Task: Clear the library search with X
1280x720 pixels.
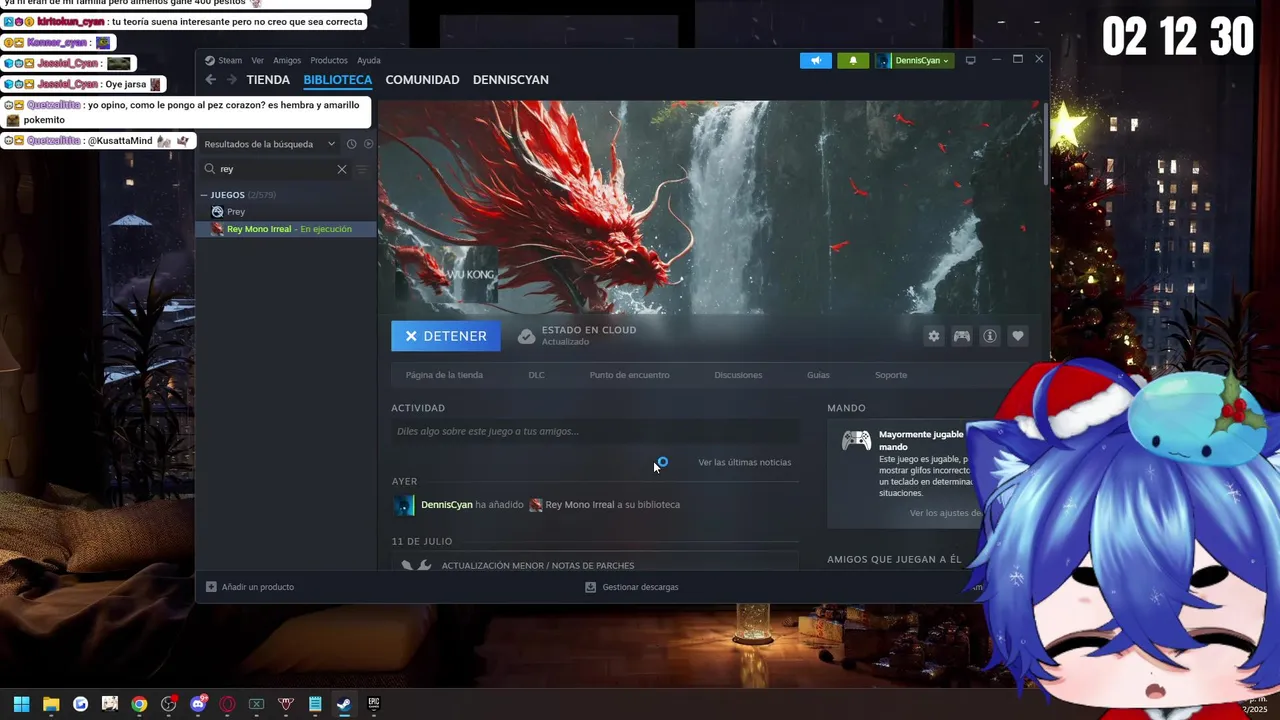Action: click(342, 169)
